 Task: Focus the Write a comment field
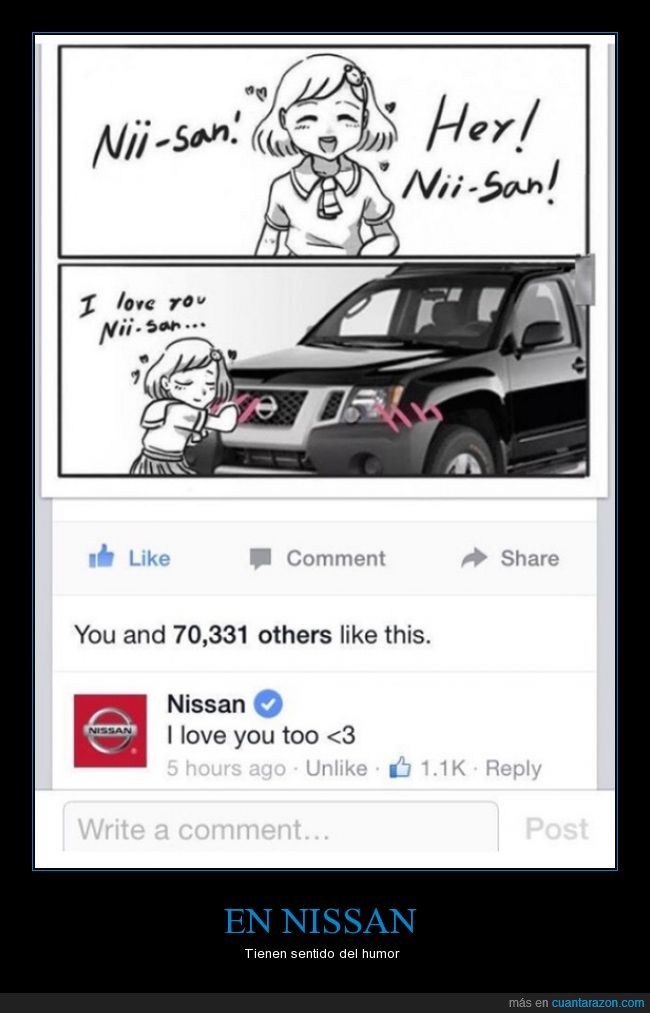281,828
